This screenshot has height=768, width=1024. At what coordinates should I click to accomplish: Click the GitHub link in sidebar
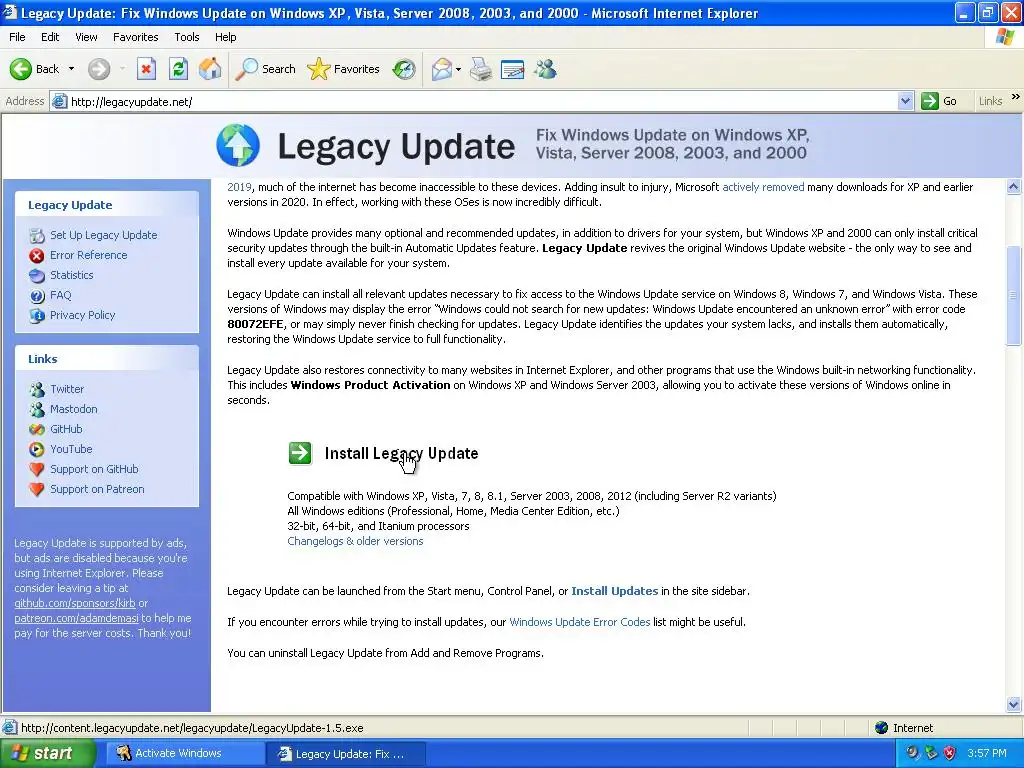click(66, 429)
